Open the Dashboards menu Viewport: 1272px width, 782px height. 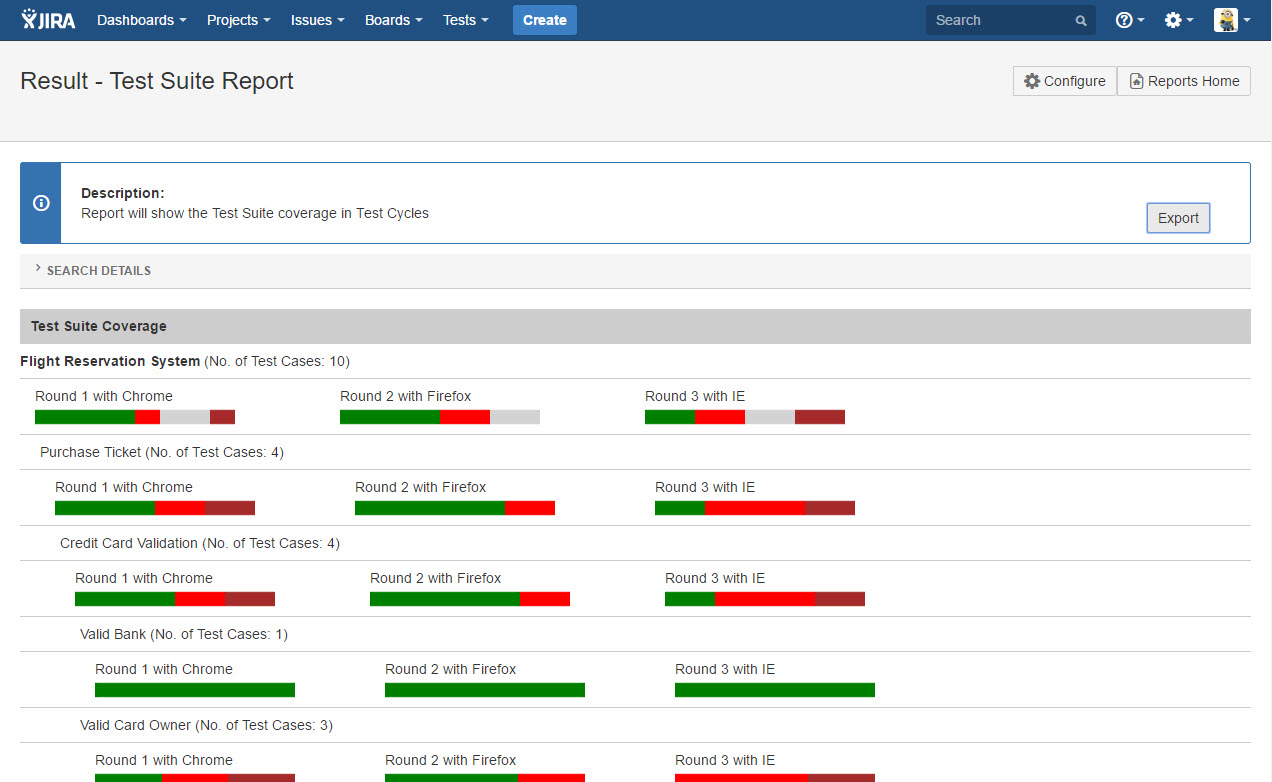[142, 20]
